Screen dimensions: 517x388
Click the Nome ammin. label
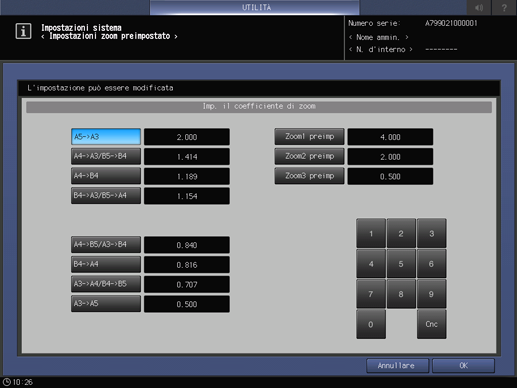(x=378, y=37)
